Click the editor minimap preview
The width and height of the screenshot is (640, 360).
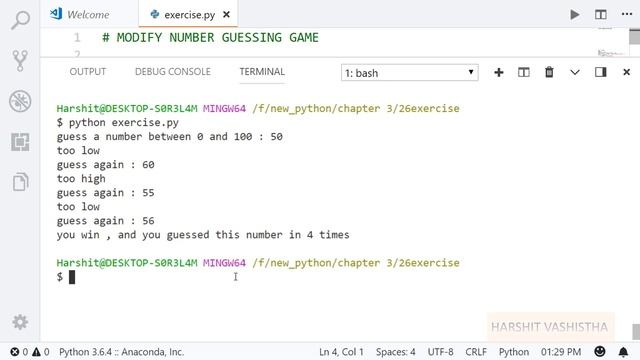coord(611,42)
